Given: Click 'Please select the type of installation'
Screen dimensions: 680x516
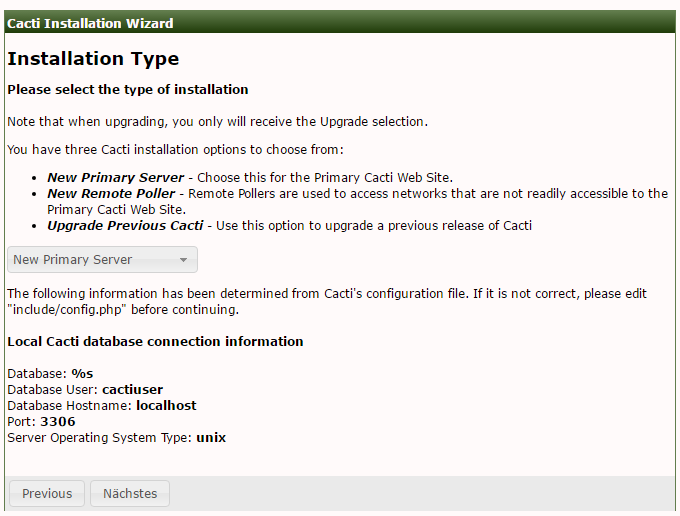Looking at the screenshot, I should 128,89.
